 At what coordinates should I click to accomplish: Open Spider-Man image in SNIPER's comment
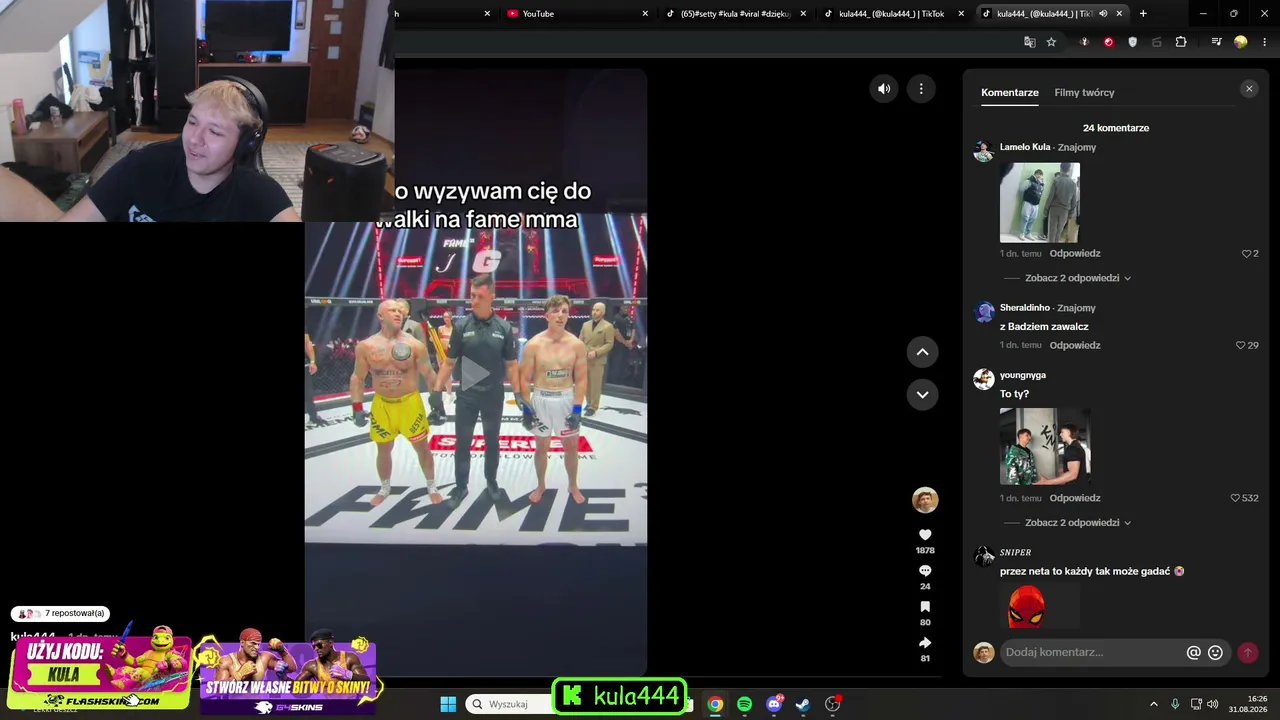click(x=1040, y=605)
